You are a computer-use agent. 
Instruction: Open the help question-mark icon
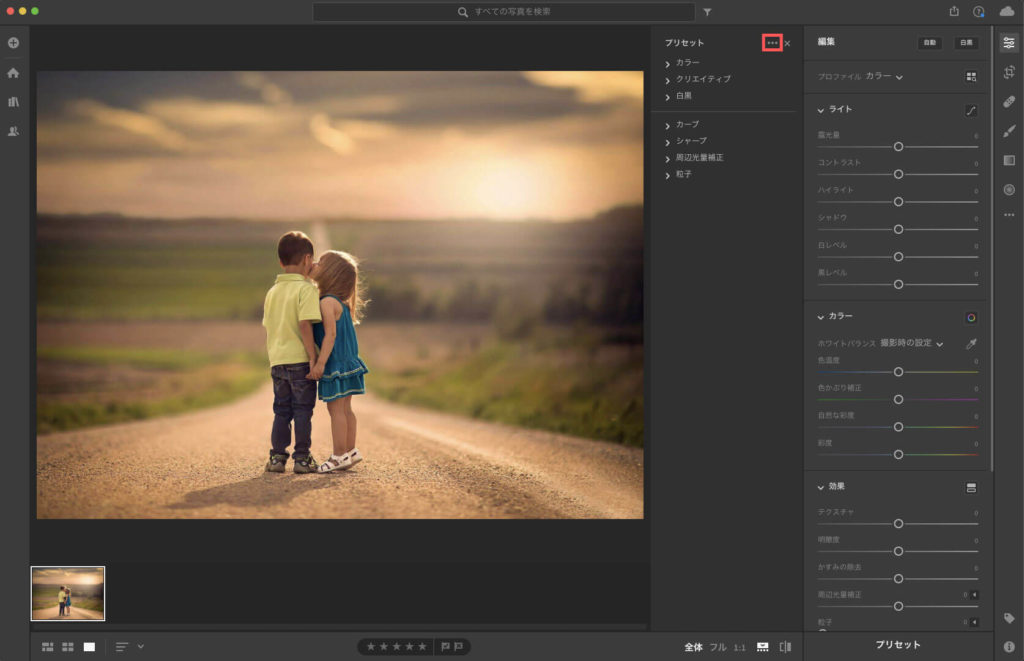[978, 12]
